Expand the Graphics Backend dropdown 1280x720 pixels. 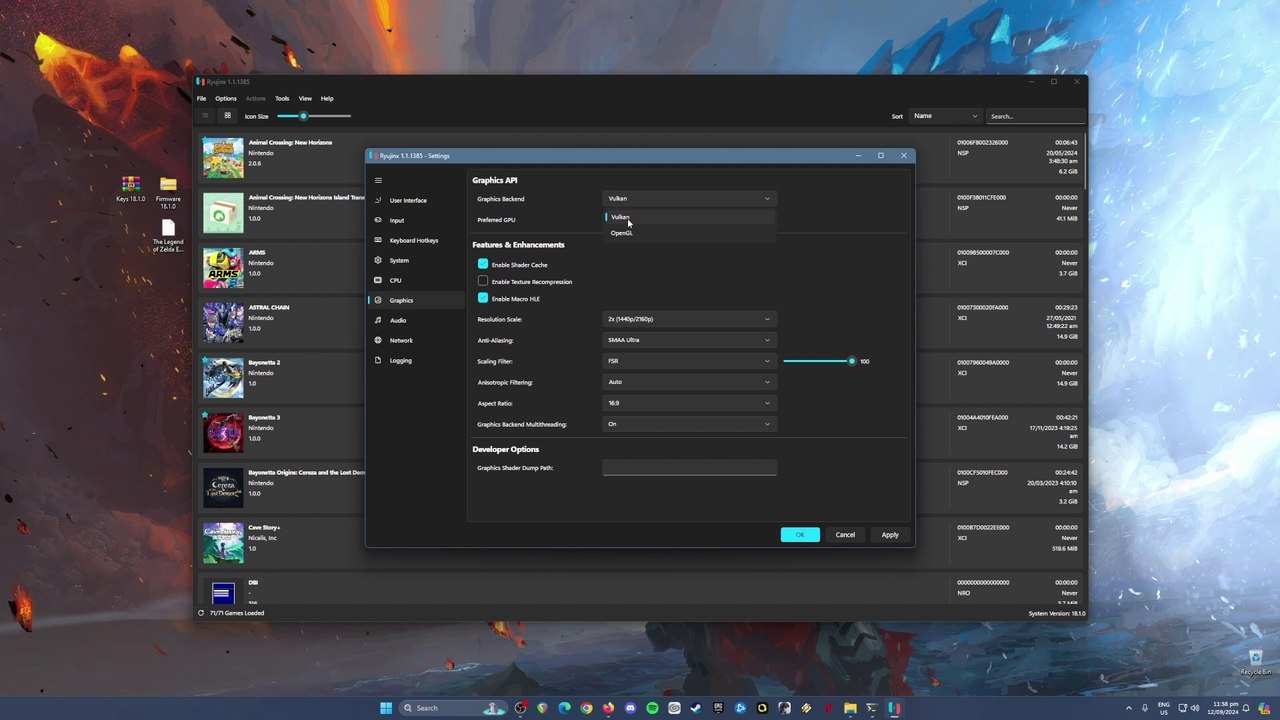tap(689, 198)
